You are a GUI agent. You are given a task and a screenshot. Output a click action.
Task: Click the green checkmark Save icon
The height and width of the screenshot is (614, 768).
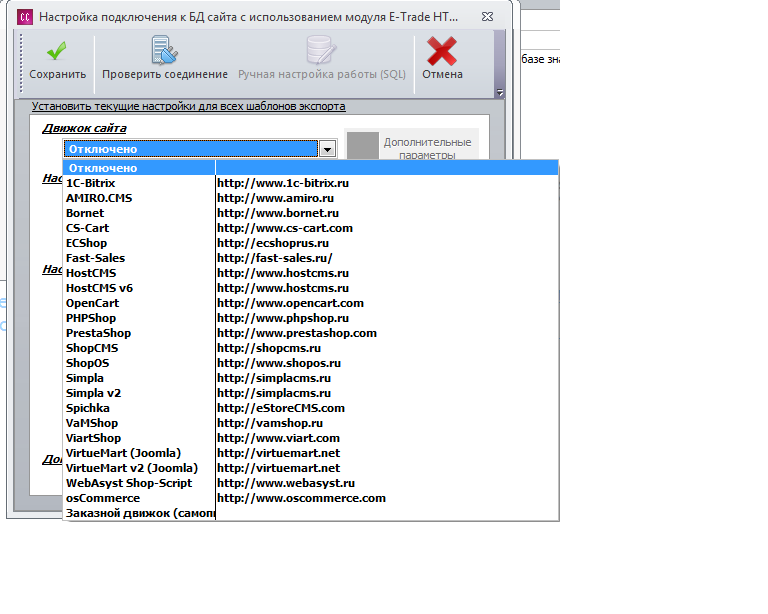(56, 51)
